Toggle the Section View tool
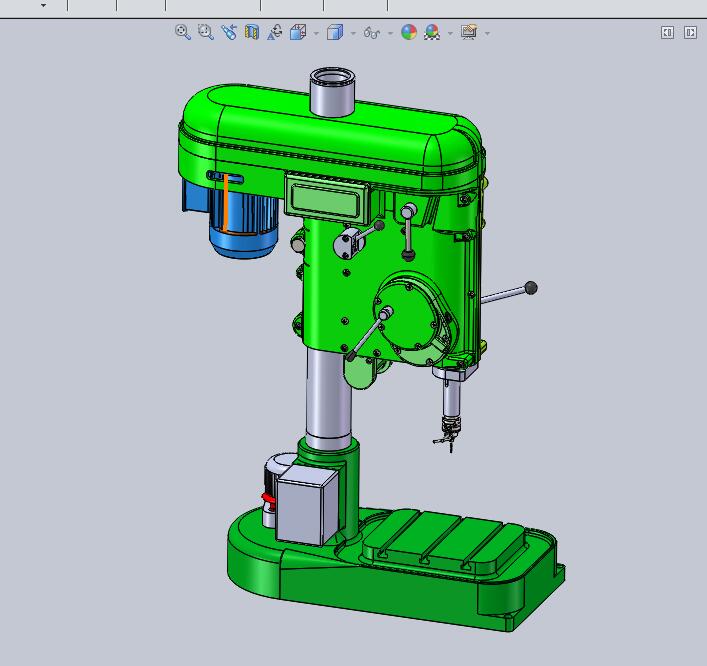Image resolution: width=707 pixels, height=666 pixels. tap(252, 32)
